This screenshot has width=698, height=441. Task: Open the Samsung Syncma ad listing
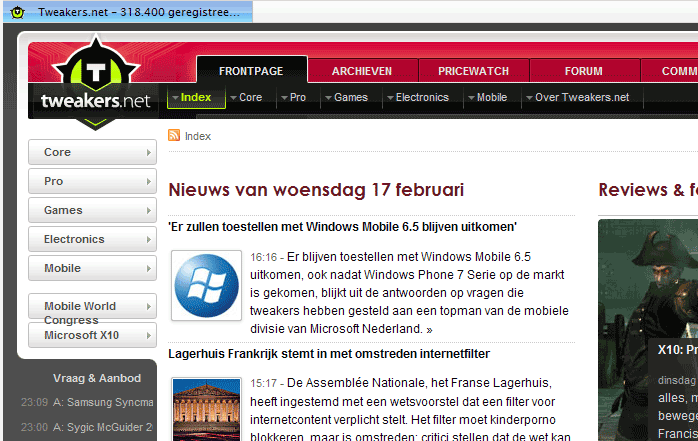click(103, 402)
